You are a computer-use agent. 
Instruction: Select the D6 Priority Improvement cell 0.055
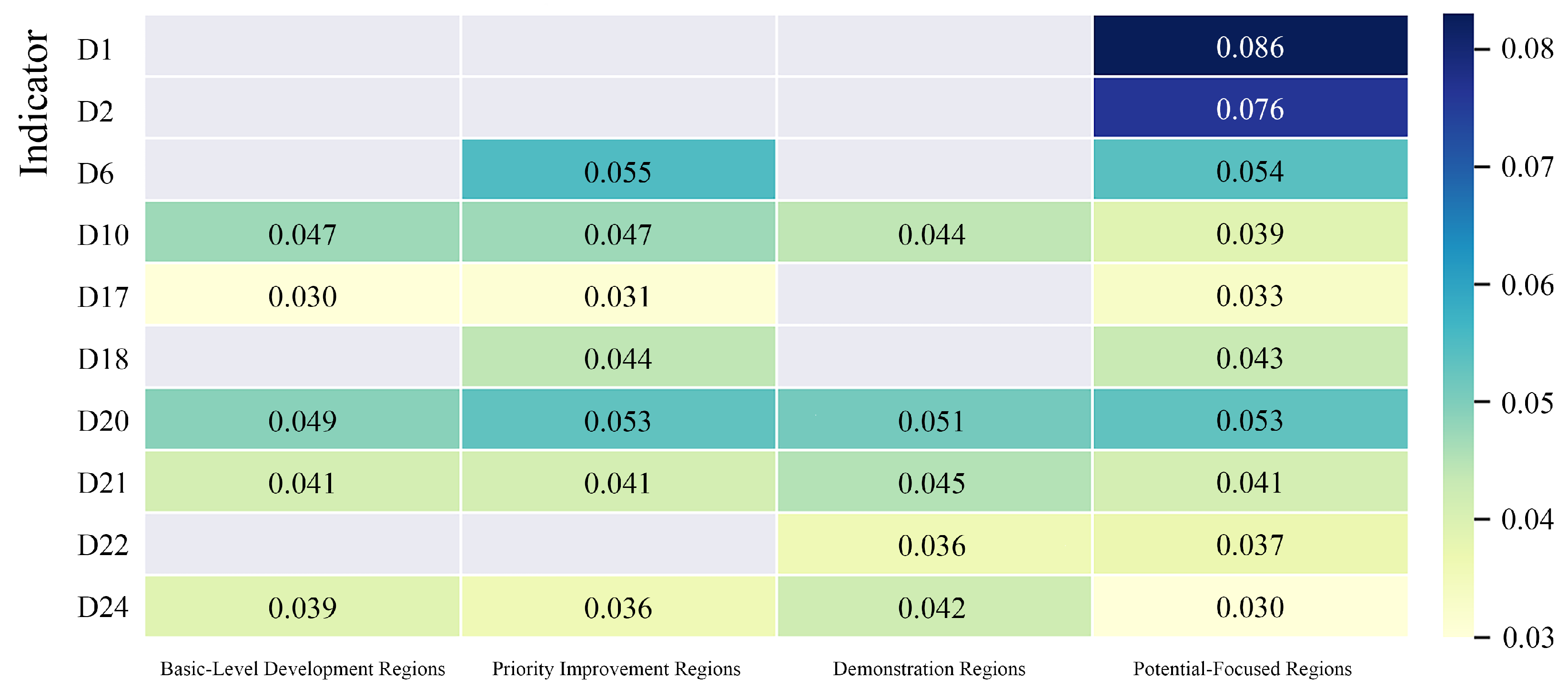click(618, 171)
